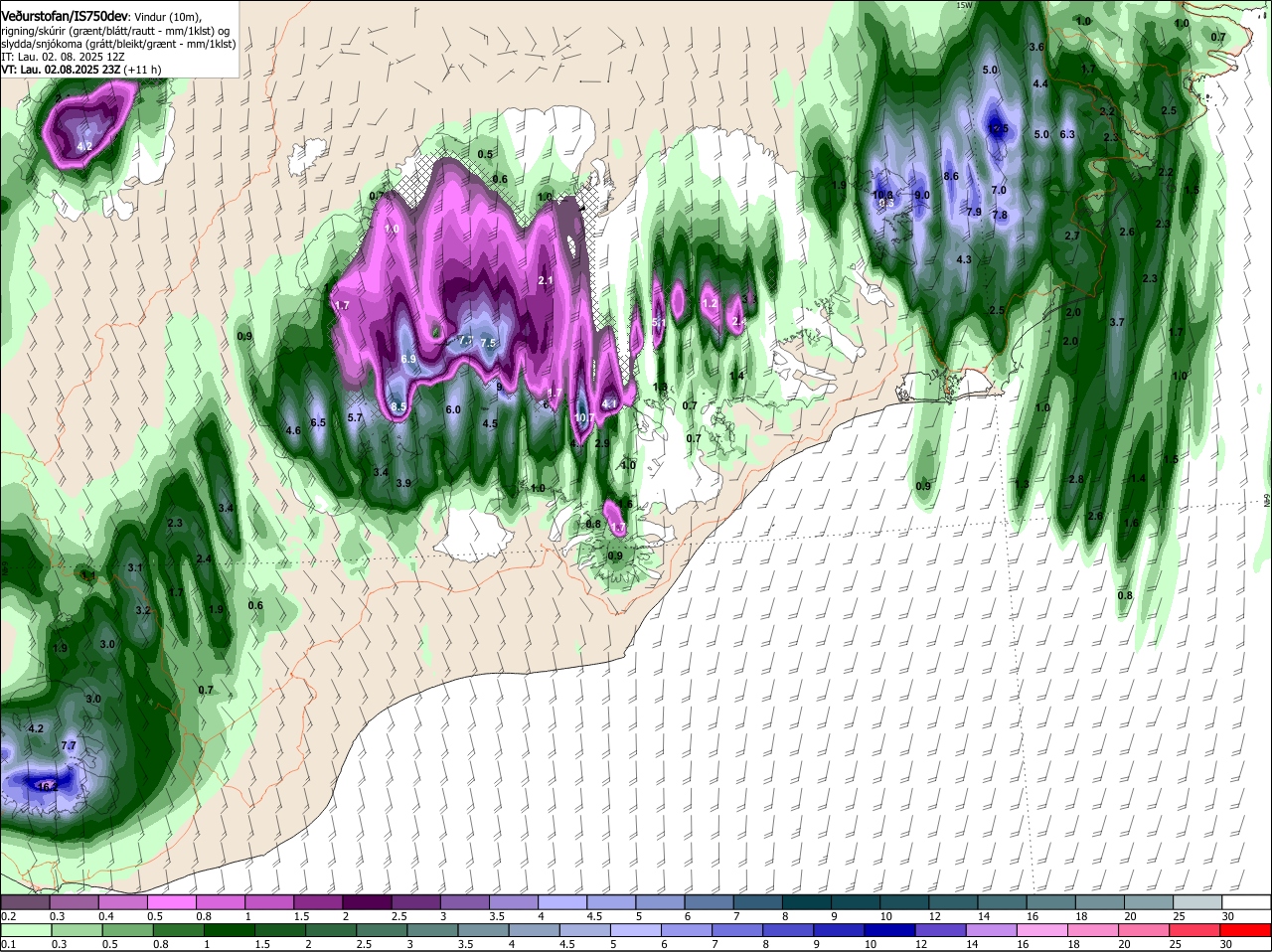Click the 3.6 value label near the top
Screen dimensions: 1272x952
coord(1036,47)
